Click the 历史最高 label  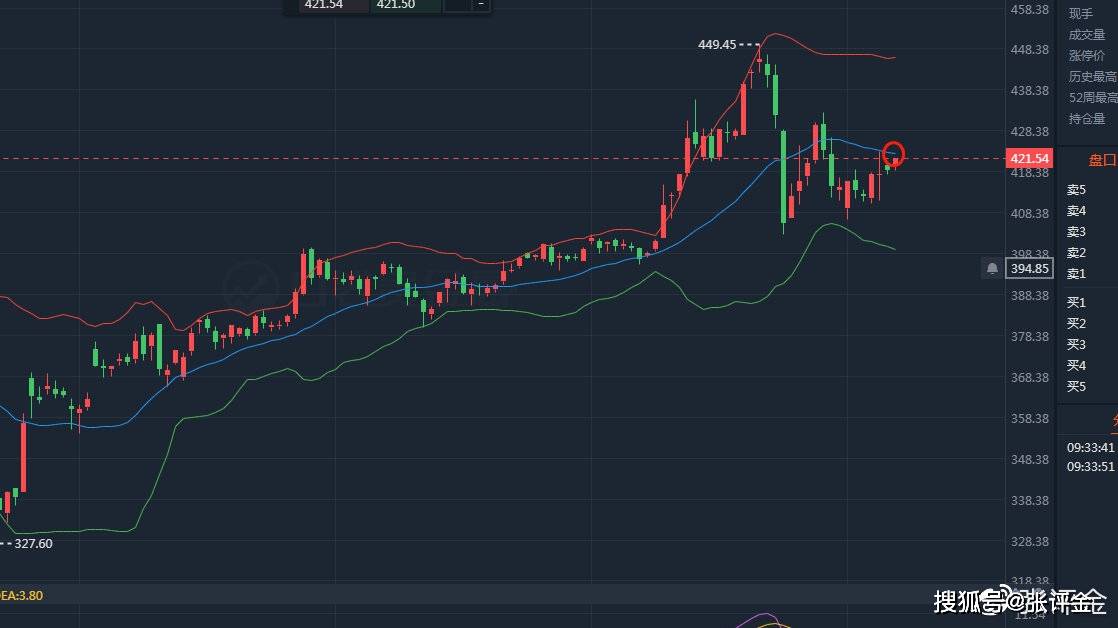point(1092,76)
